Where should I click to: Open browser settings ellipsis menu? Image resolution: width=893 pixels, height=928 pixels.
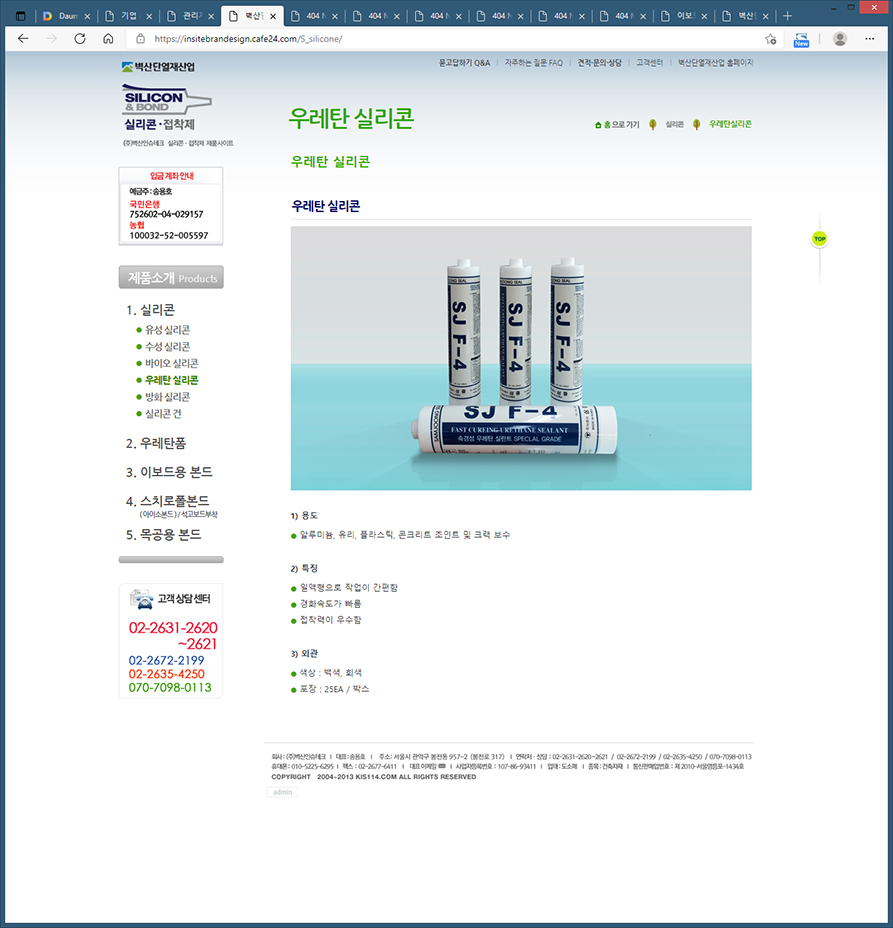[x=873, y=39]
